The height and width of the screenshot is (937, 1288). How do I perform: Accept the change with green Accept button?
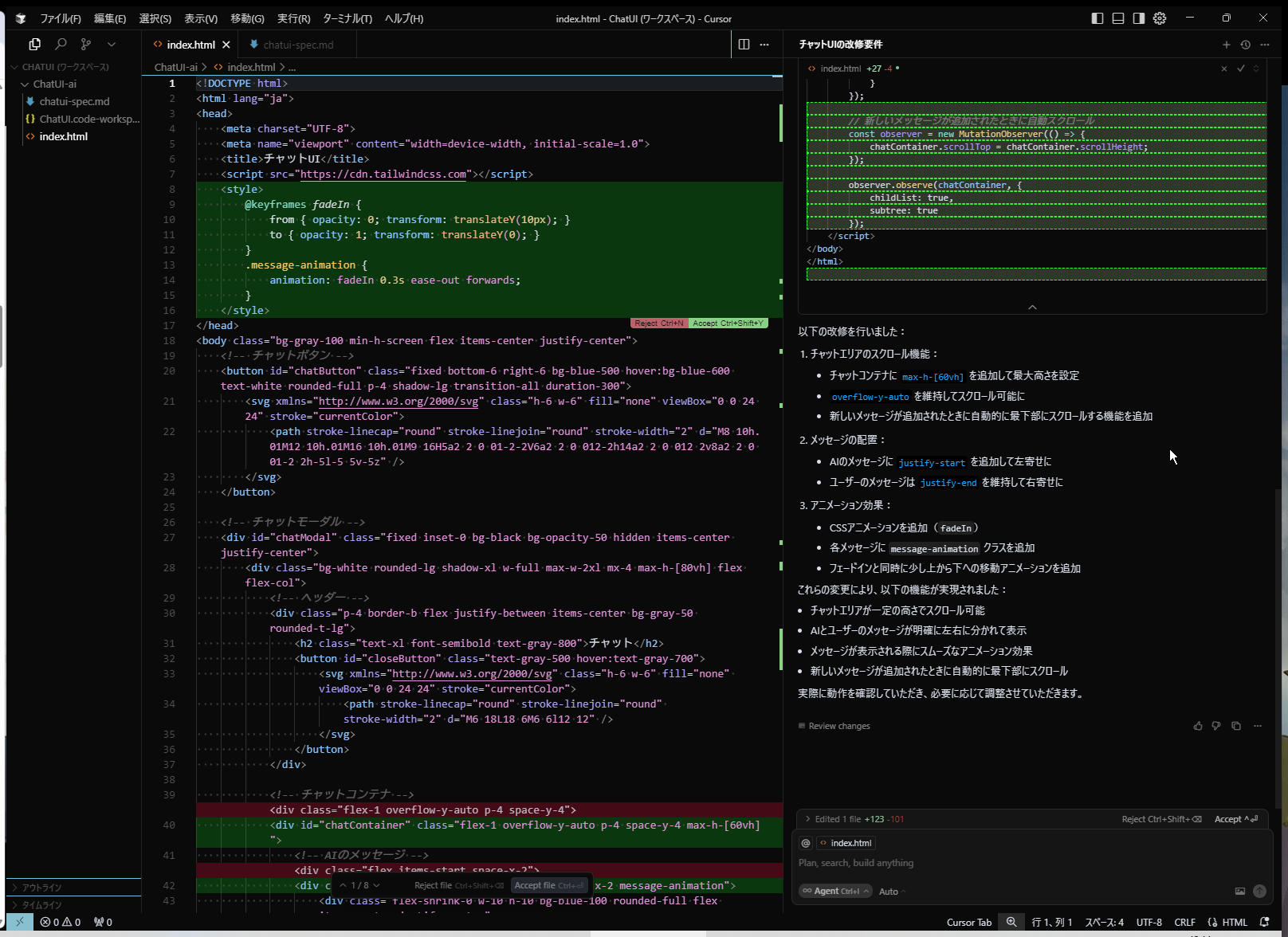727,323
